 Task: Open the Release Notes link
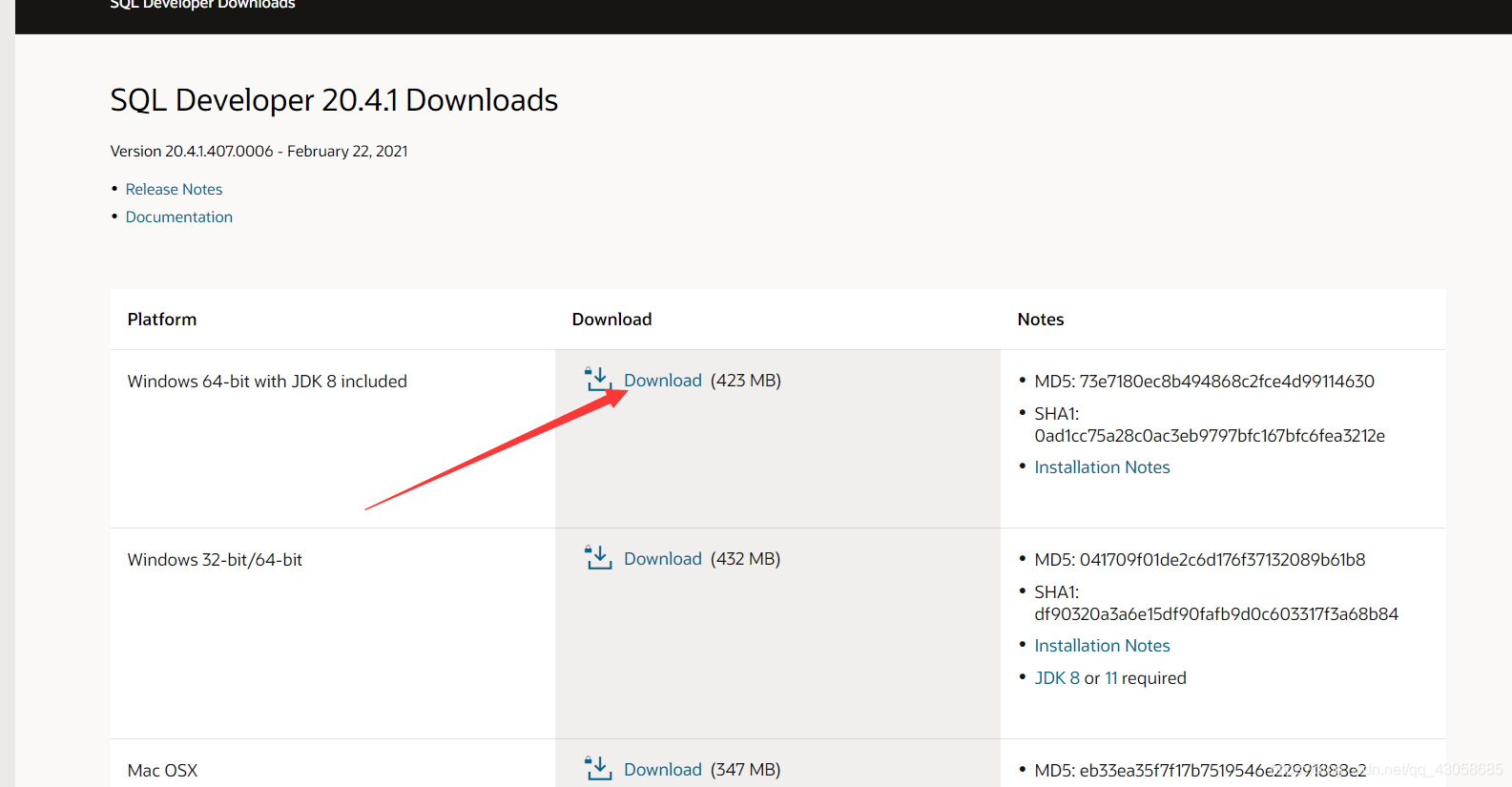(174, 190)
